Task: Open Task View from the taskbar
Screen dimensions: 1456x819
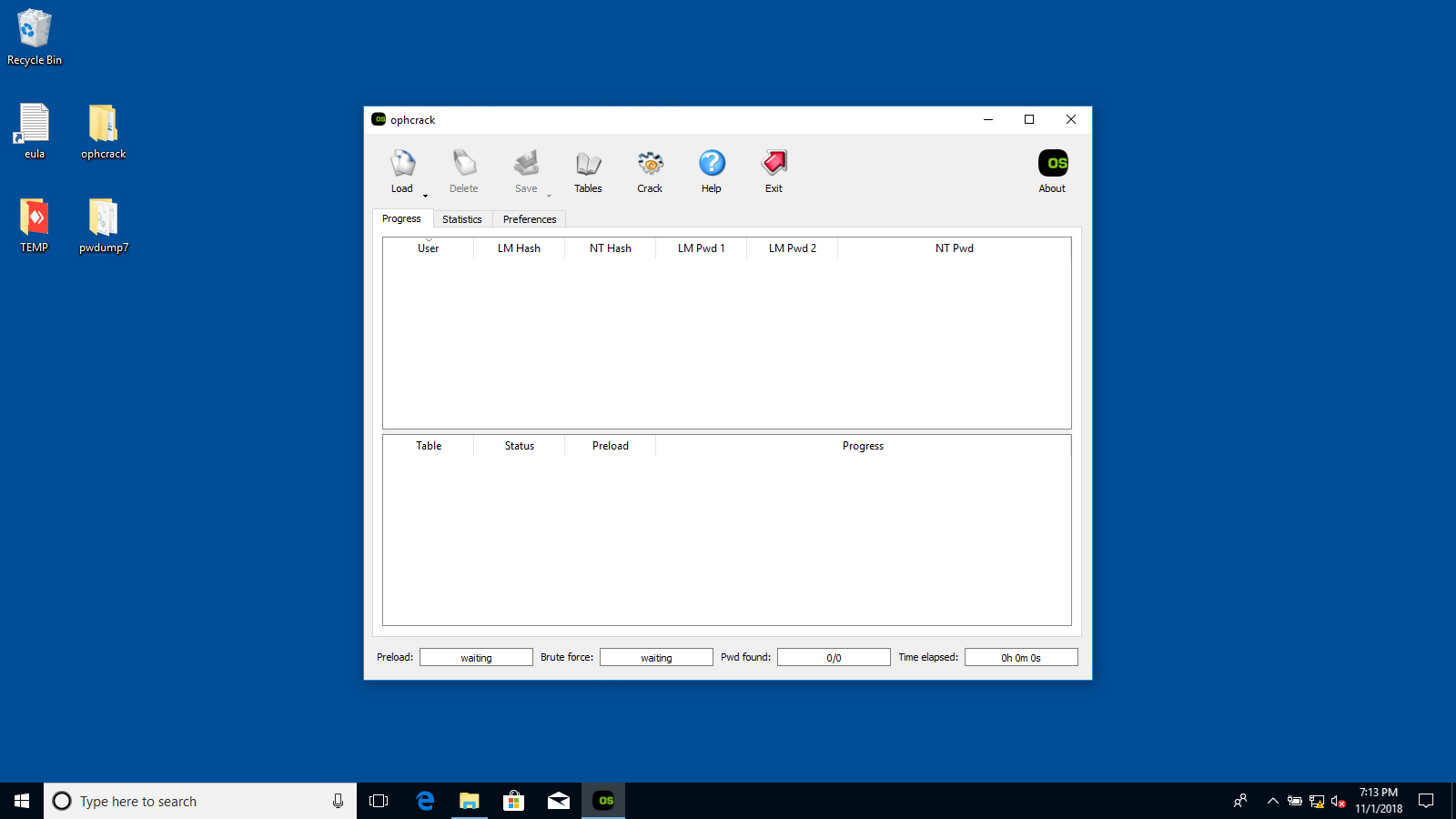Action: [379, 801]
